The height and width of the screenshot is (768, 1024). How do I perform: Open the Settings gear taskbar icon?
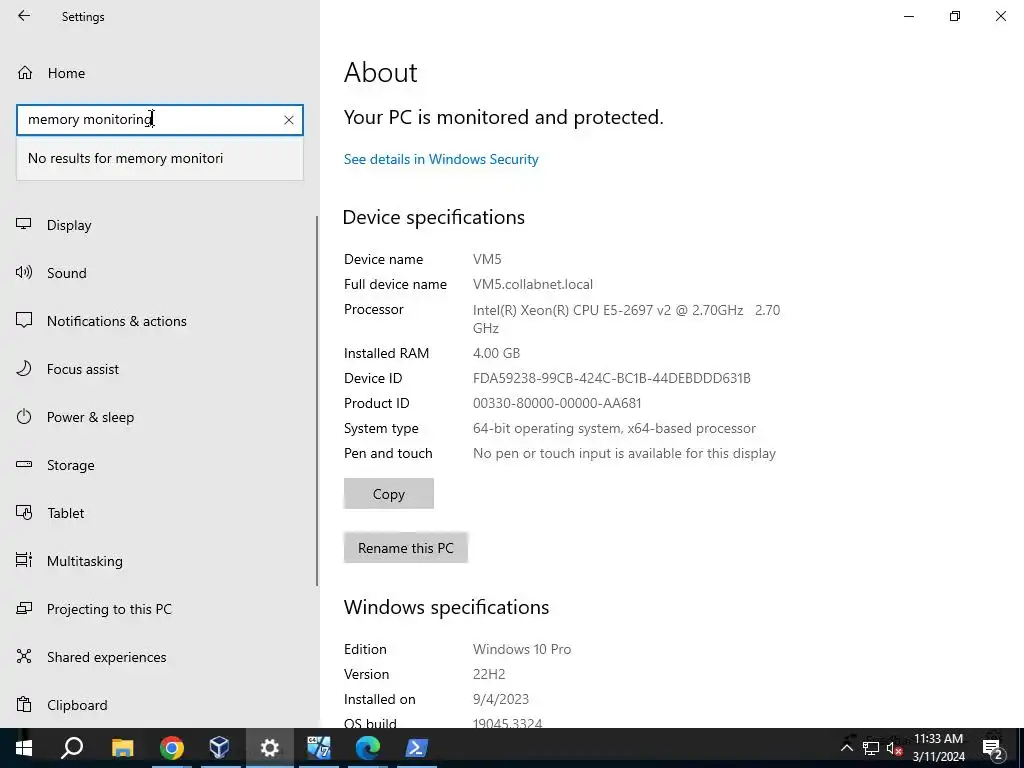[x=269, y=748]
